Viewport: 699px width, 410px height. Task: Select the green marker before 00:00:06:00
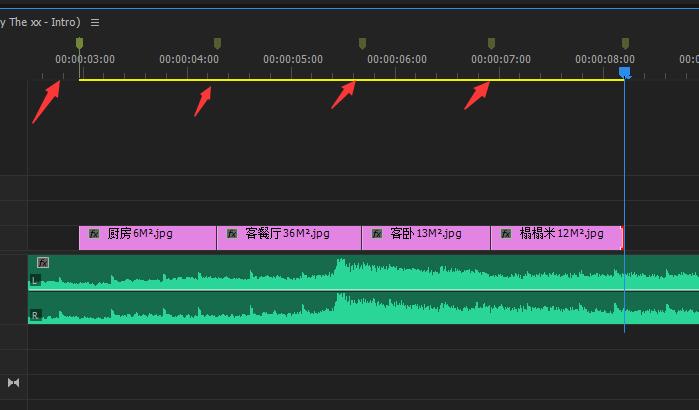[x=362, y=43]
